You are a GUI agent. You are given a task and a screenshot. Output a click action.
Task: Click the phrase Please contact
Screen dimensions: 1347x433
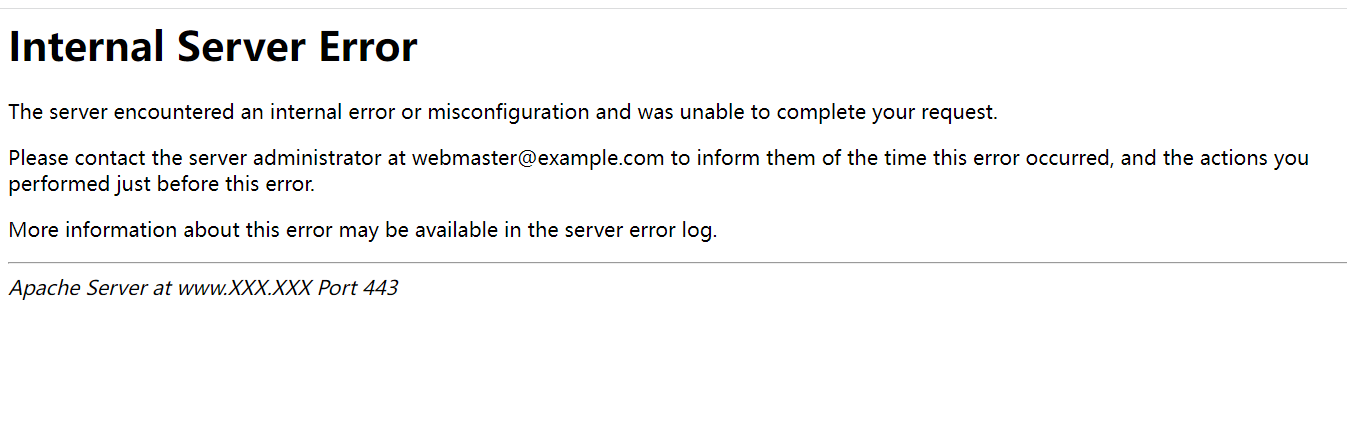76,158
